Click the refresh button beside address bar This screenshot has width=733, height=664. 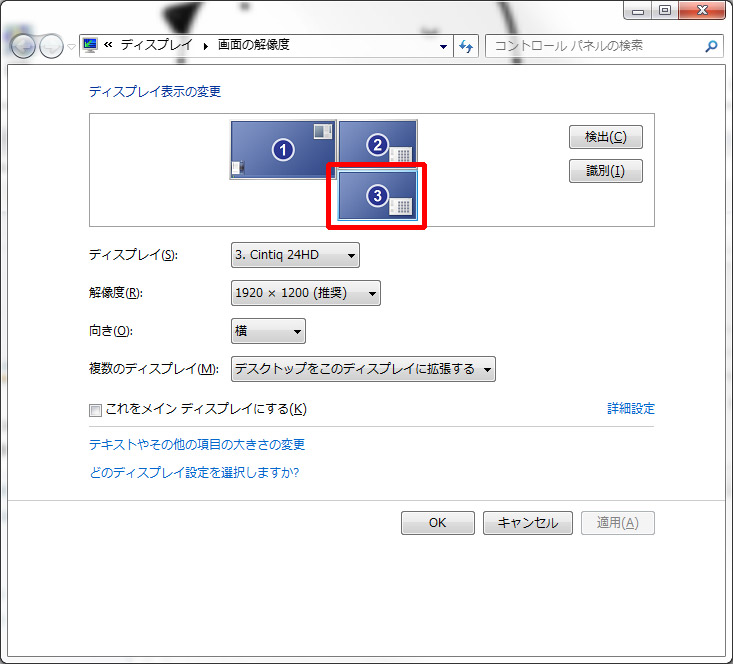466,46
